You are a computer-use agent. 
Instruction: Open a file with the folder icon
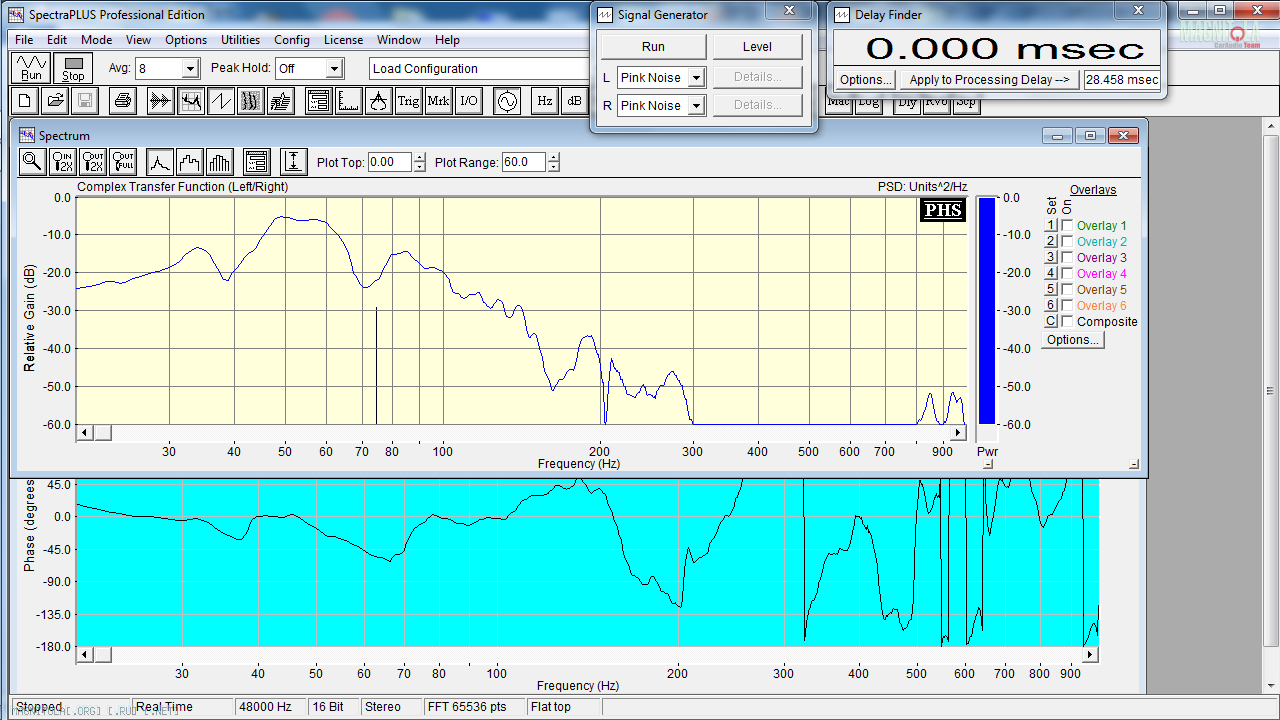[55, 100]
